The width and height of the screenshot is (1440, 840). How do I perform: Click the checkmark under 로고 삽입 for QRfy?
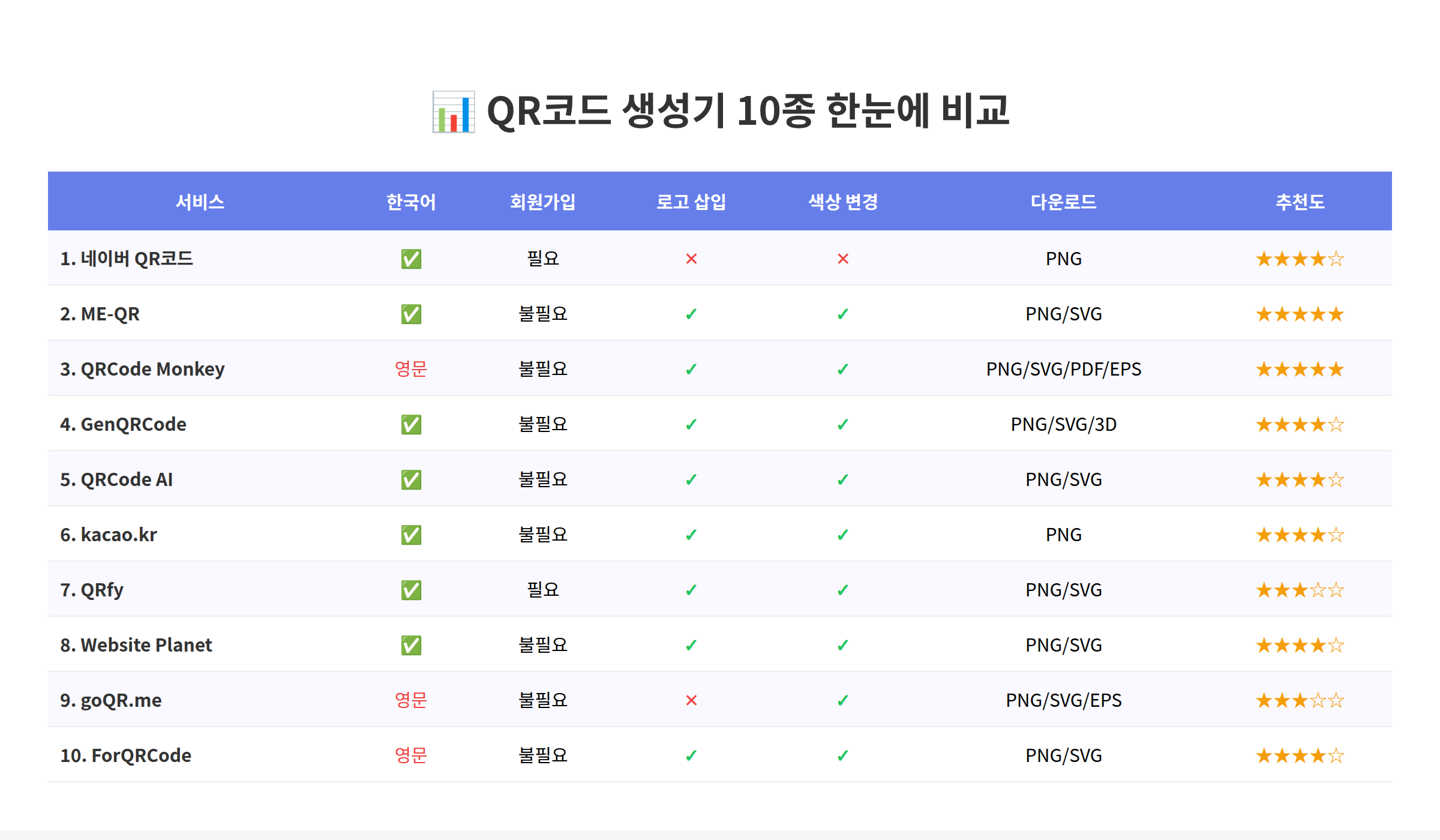[691, 590]
